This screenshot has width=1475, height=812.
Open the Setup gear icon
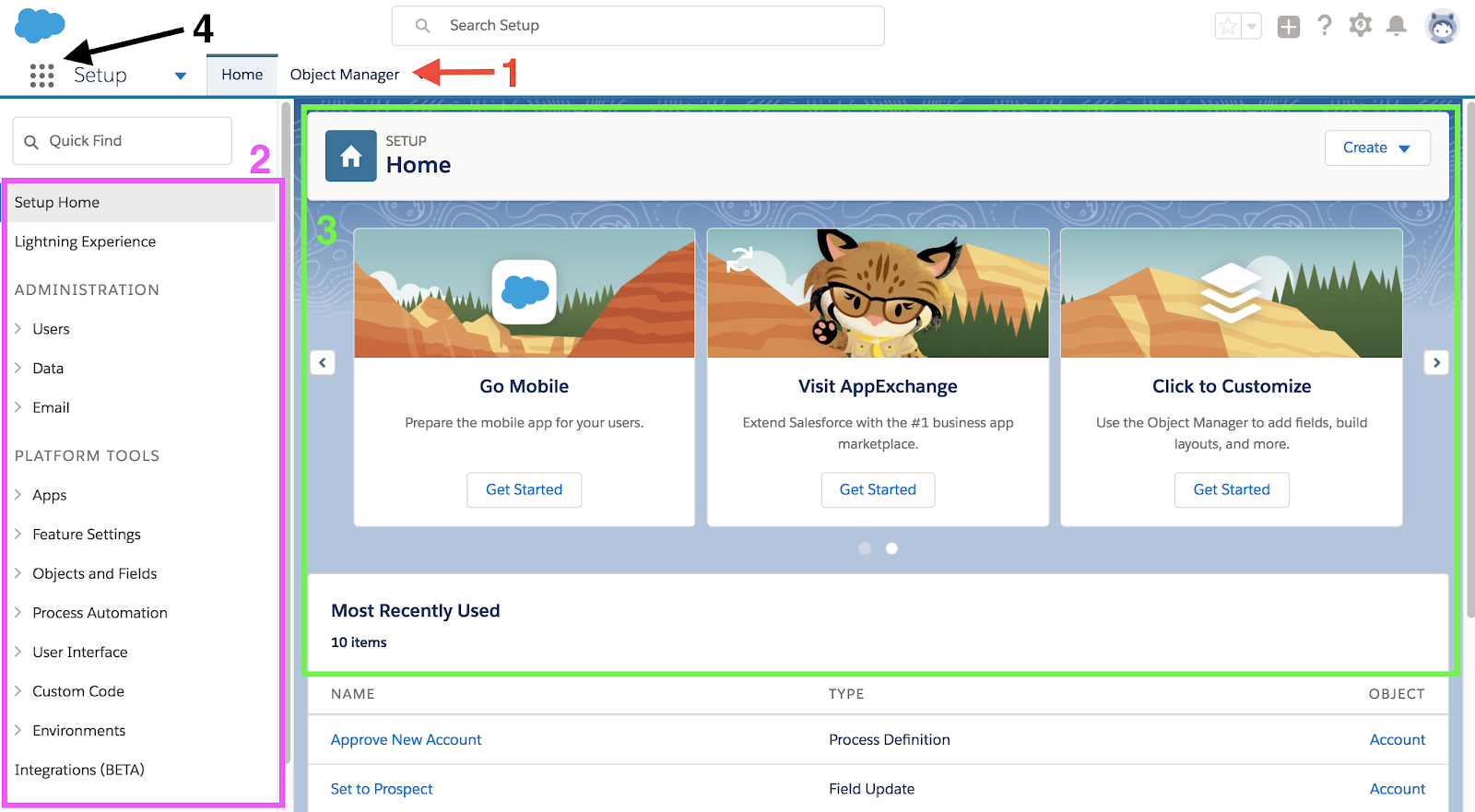(x=1360, y=26)
